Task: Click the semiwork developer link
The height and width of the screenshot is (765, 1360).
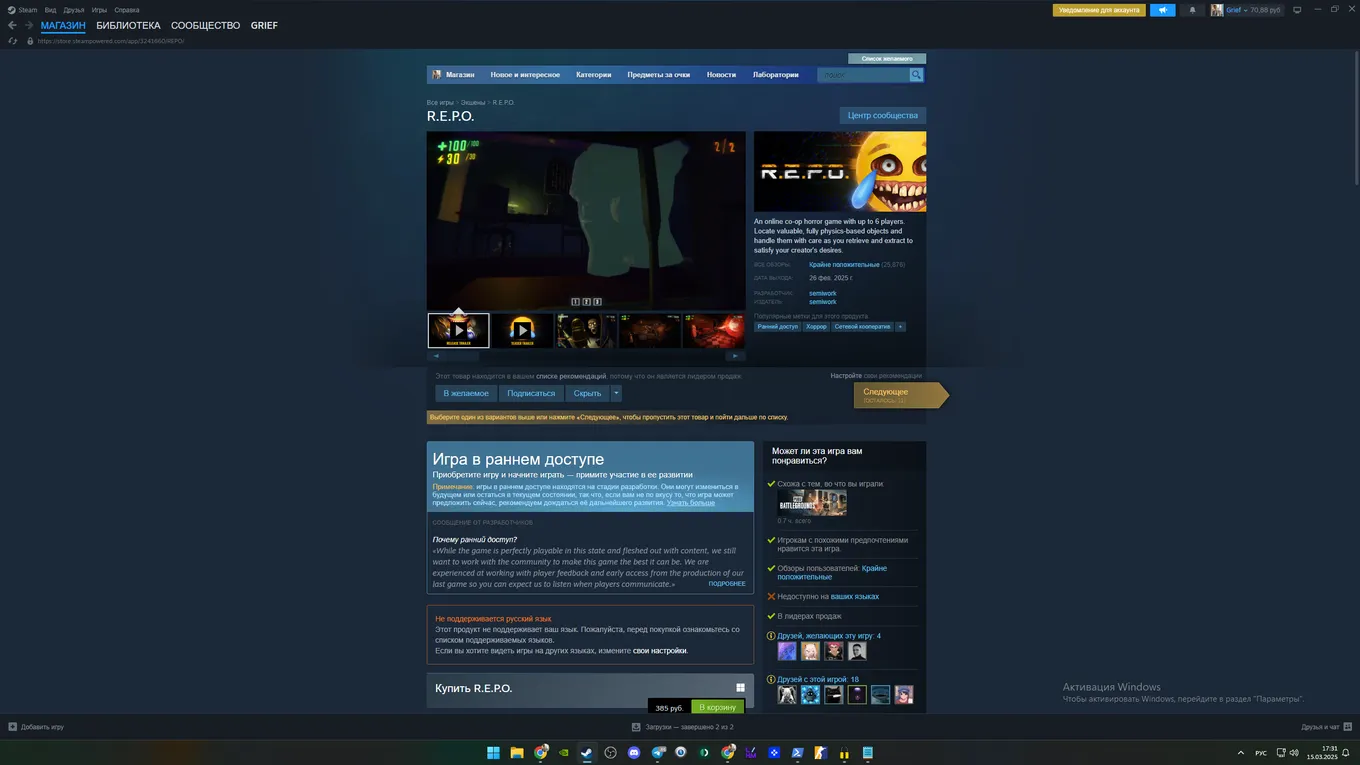Action: pos(823,293)
